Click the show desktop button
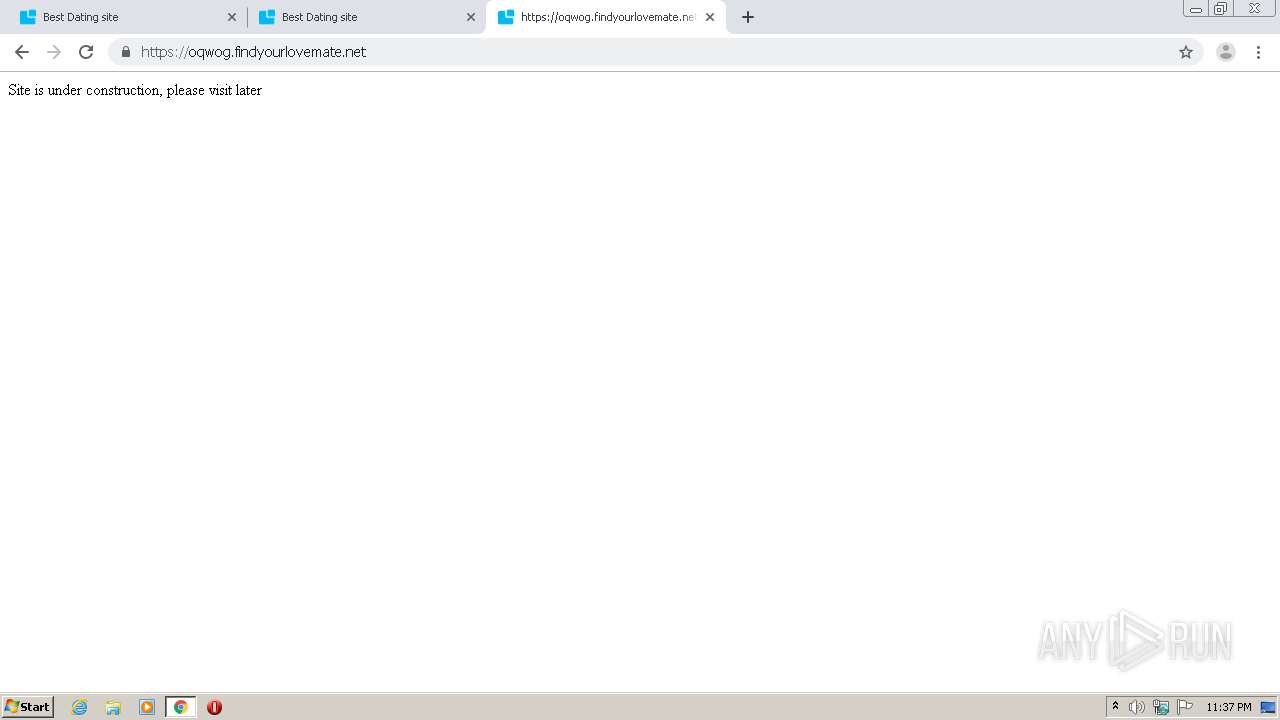Screen dimensions: 1280x720 [x=1269, y=707]
